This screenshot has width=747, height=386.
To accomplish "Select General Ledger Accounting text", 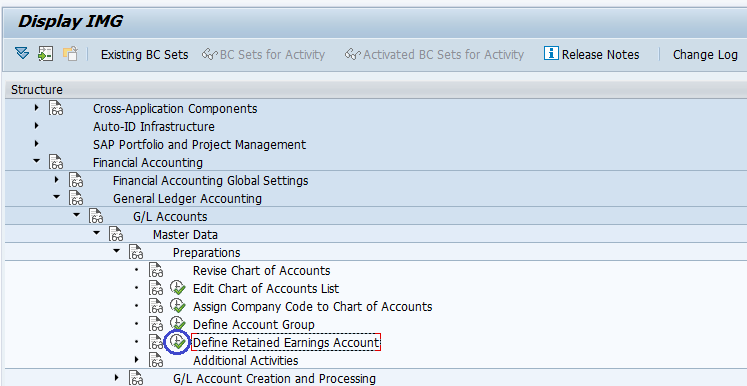I will pos(187,199).
